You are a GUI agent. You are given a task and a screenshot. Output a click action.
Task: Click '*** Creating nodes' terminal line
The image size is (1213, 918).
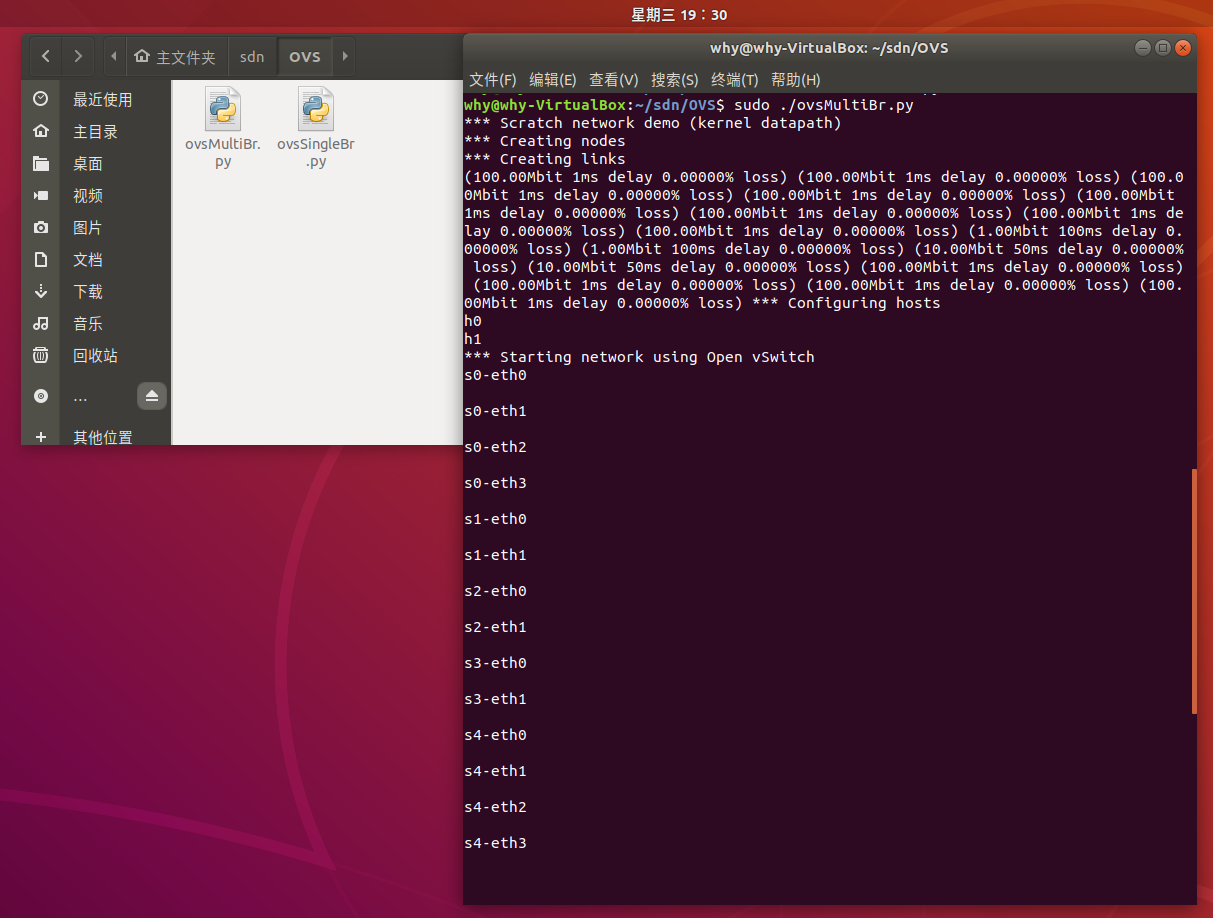(x=545, y=141)
